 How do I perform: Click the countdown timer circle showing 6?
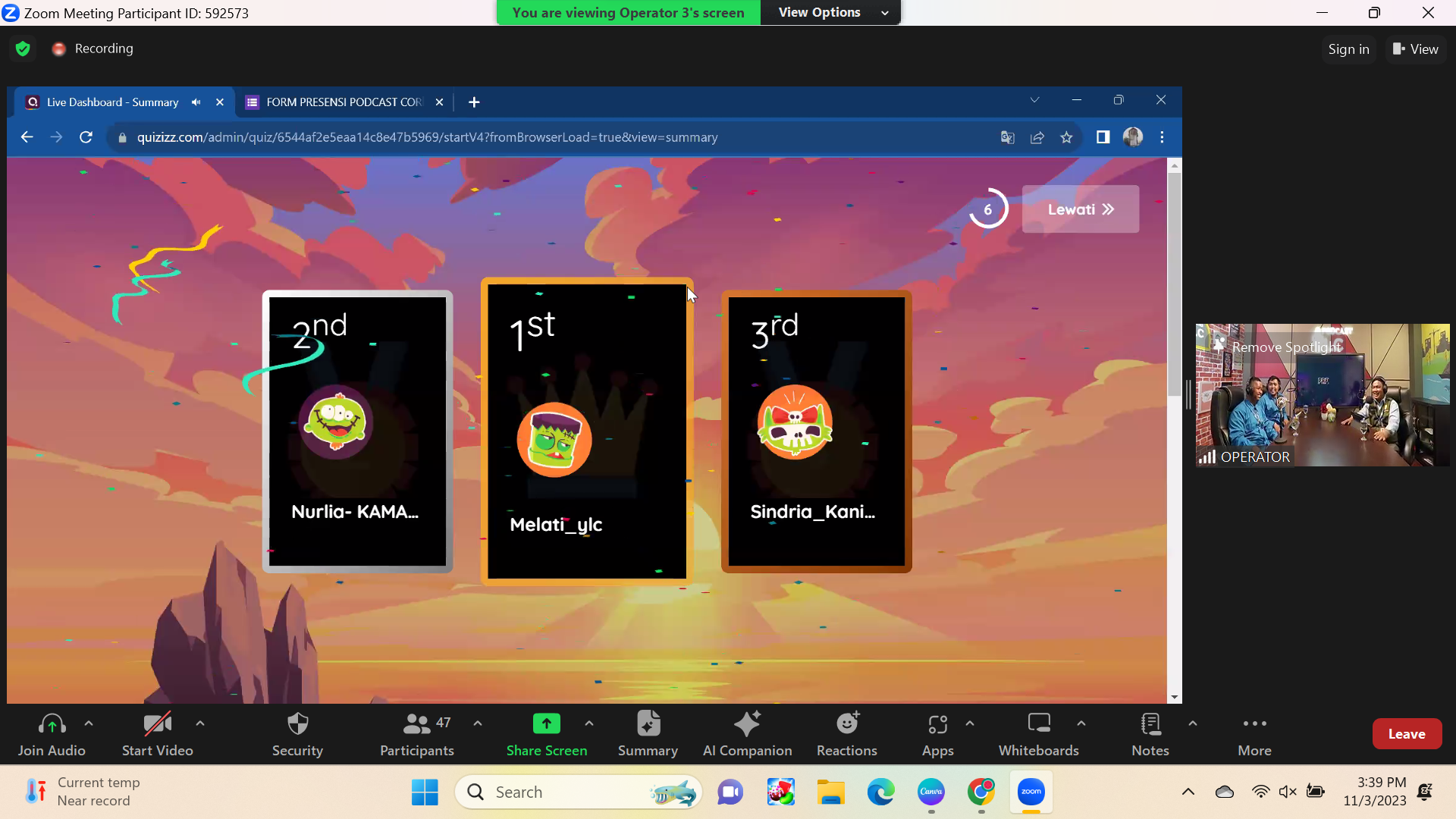pos(987,209)
